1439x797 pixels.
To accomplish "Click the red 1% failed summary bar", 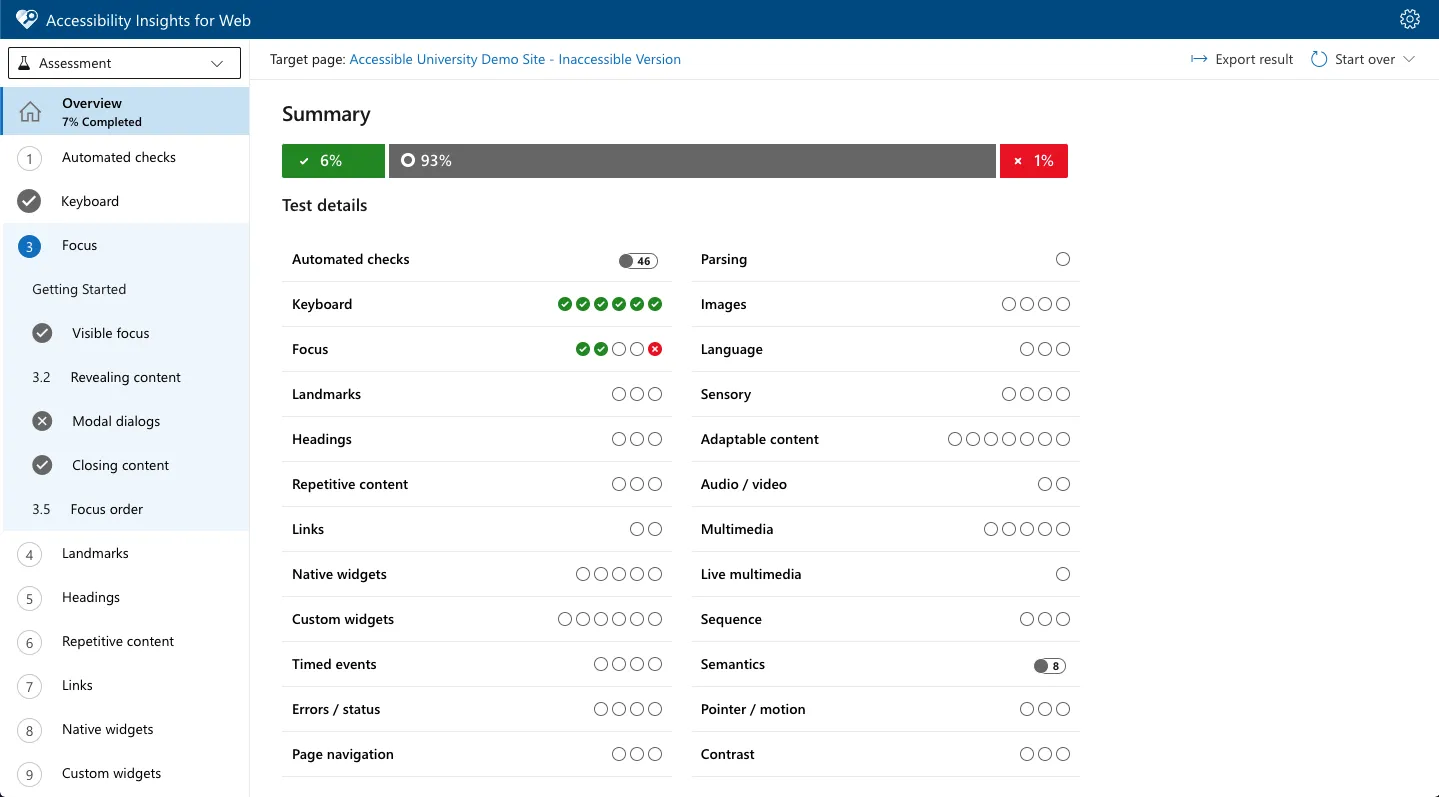I will pyautogui.click(x=1033, y=161).
